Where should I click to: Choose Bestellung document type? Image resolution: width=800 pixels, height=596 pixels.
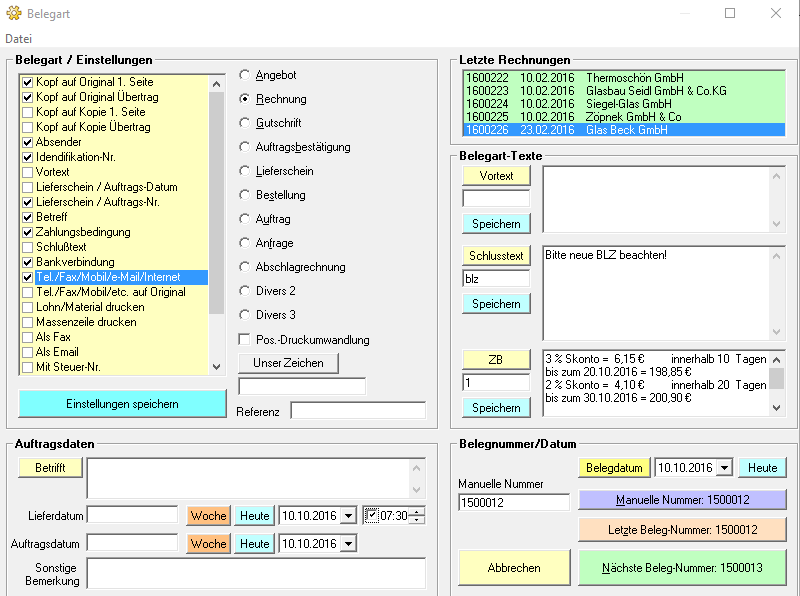coord(244,195)
